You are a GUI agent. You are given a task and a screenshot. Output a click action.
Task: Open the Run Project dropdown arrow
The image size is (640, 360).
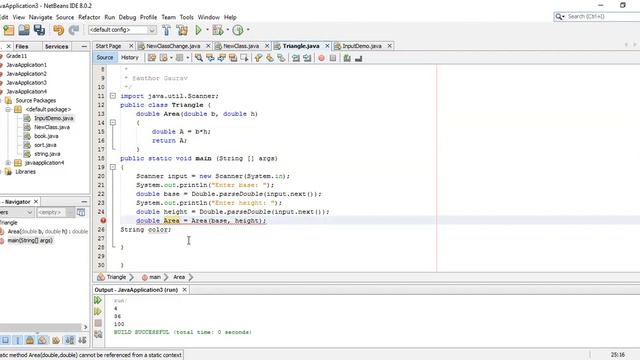tap(207, 30)
